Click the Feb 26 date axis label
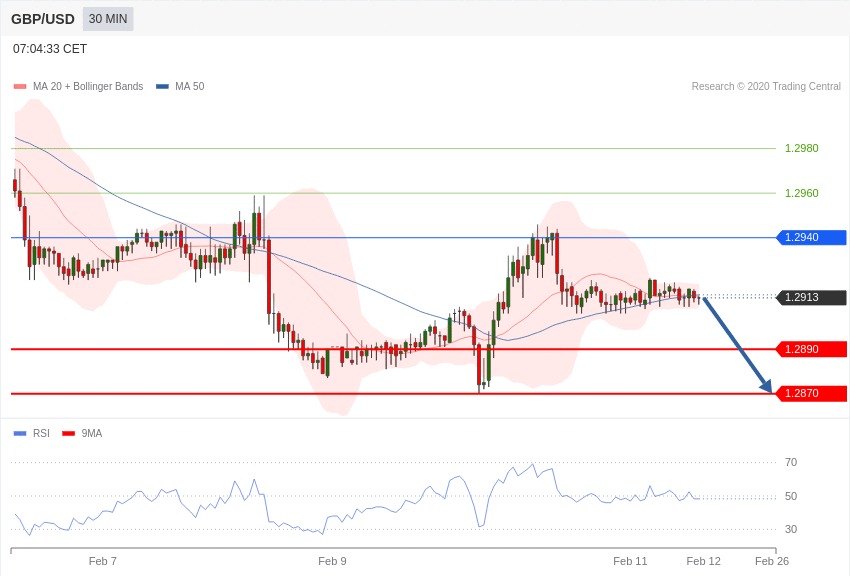850x576 pixels. tap(772, 561)
